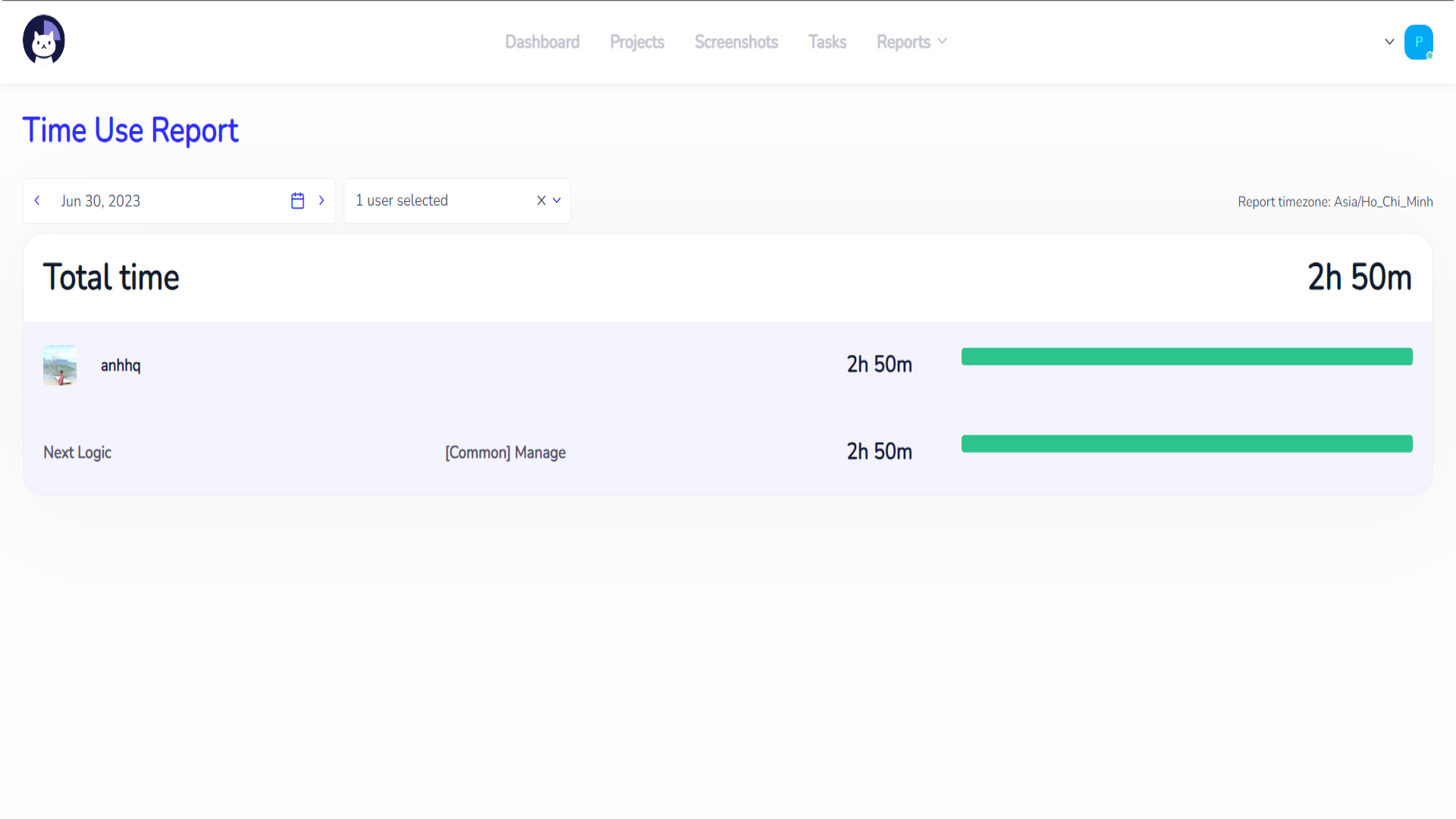Click [Common] Manage task label
Screen dimensions: 1456x819
click(x=505, y=453)
